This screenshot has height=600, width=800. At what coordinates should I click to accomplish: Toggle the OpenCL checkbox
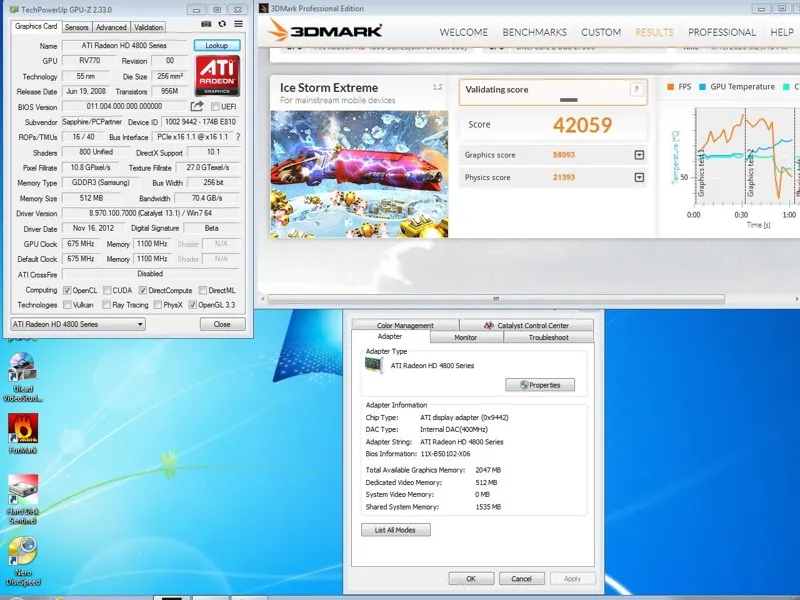click(x=67, y=290)
